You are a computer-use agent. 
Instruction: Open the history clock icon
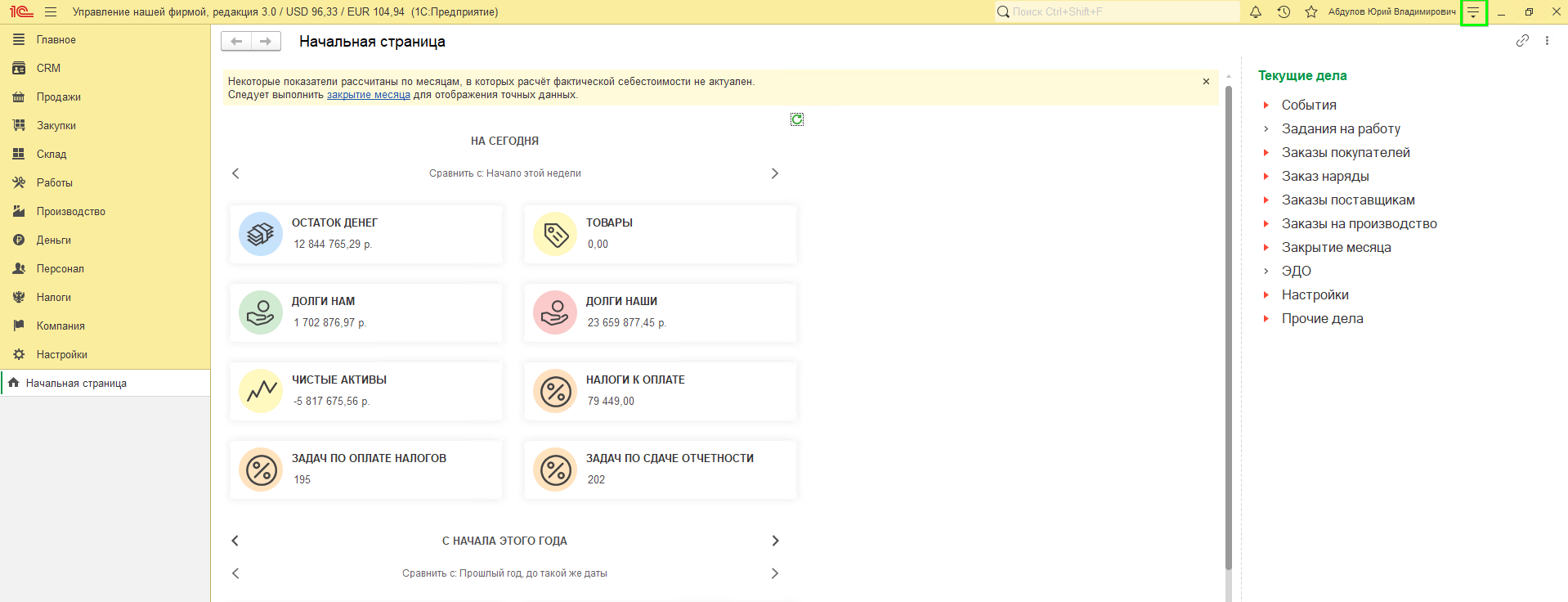[x=1284, y=12]
